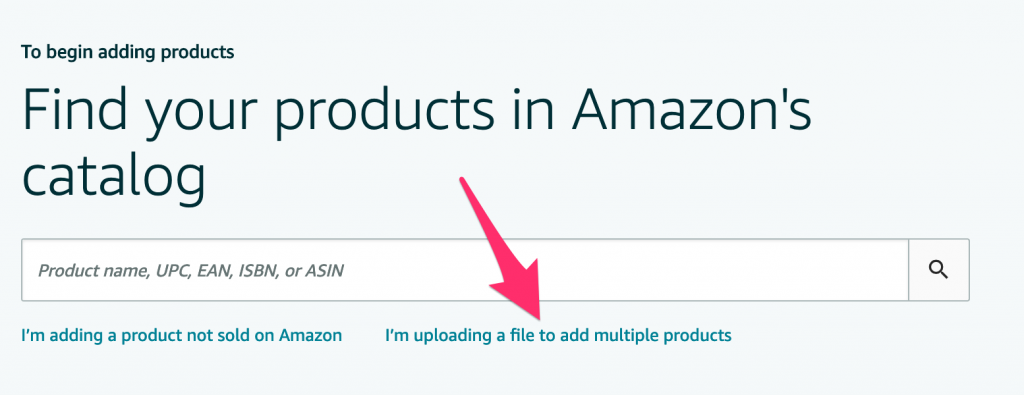
Task: Open "I'm adding a product not sold on Amazon"
Action: coord(182,336)
